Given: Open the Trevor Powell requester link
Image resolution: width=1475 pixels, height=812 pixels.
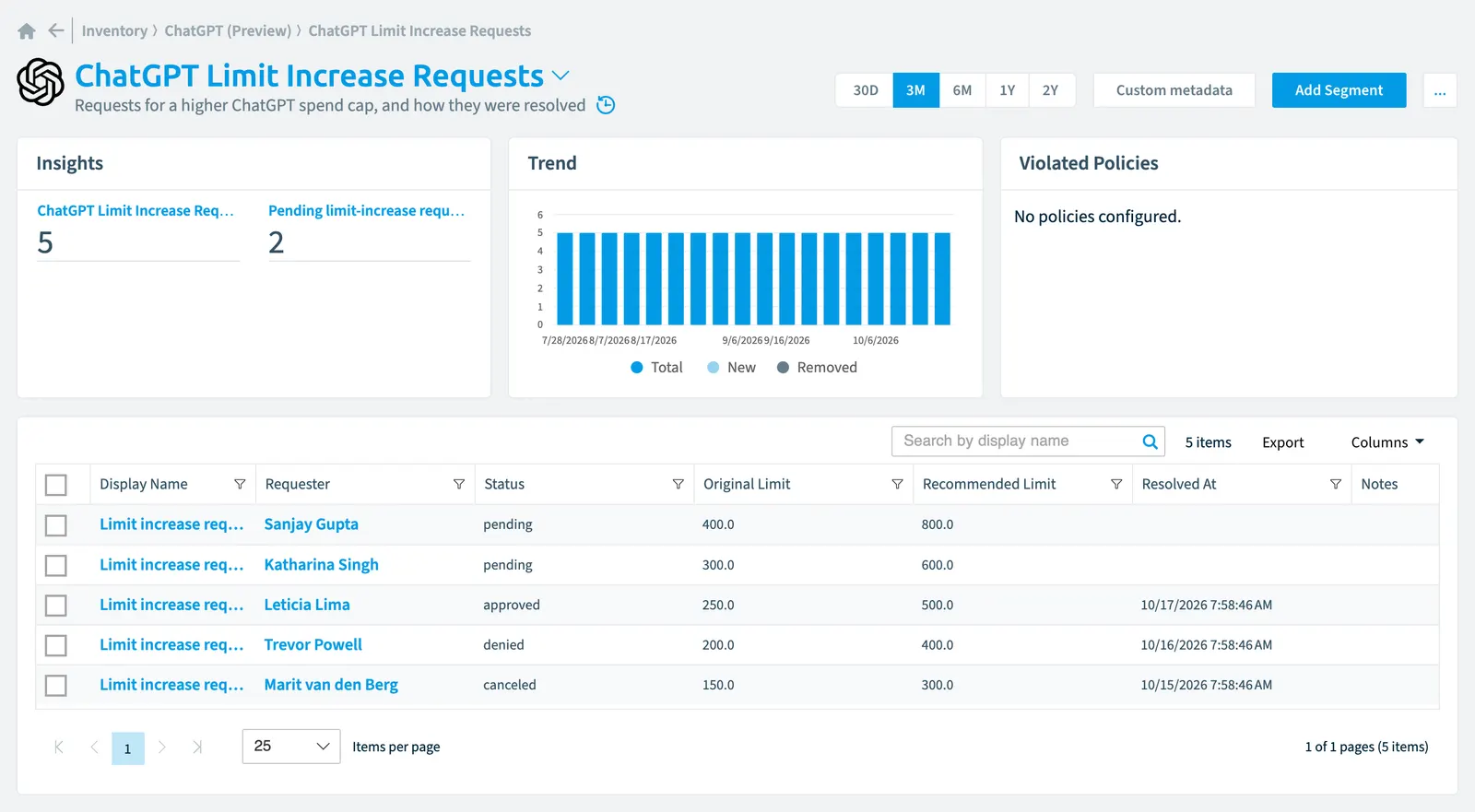Looking at the screenshot, I should pyautogui.click(x=313, y=645).
